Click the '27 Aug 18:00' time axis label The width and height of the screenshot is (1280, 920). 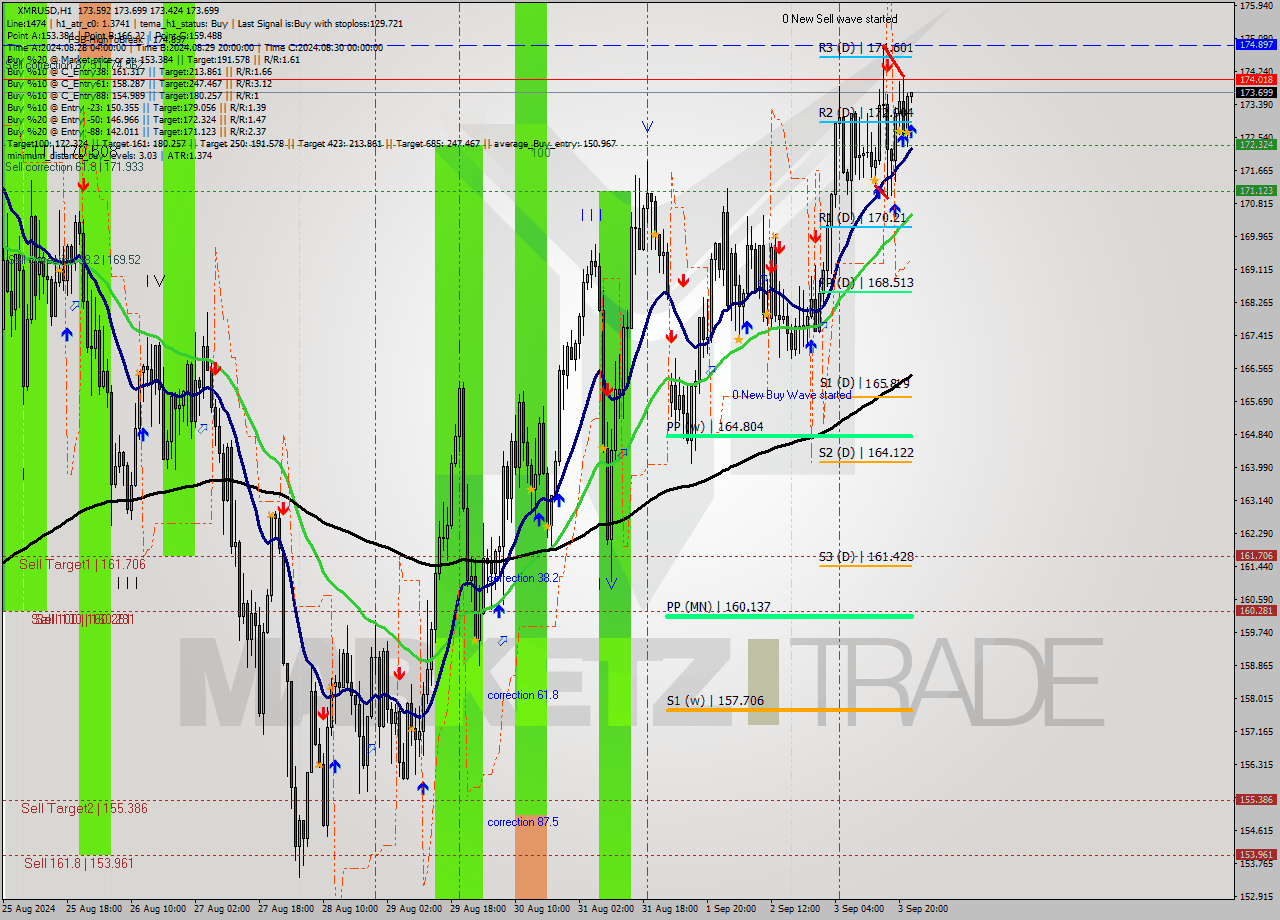[286, 909]
